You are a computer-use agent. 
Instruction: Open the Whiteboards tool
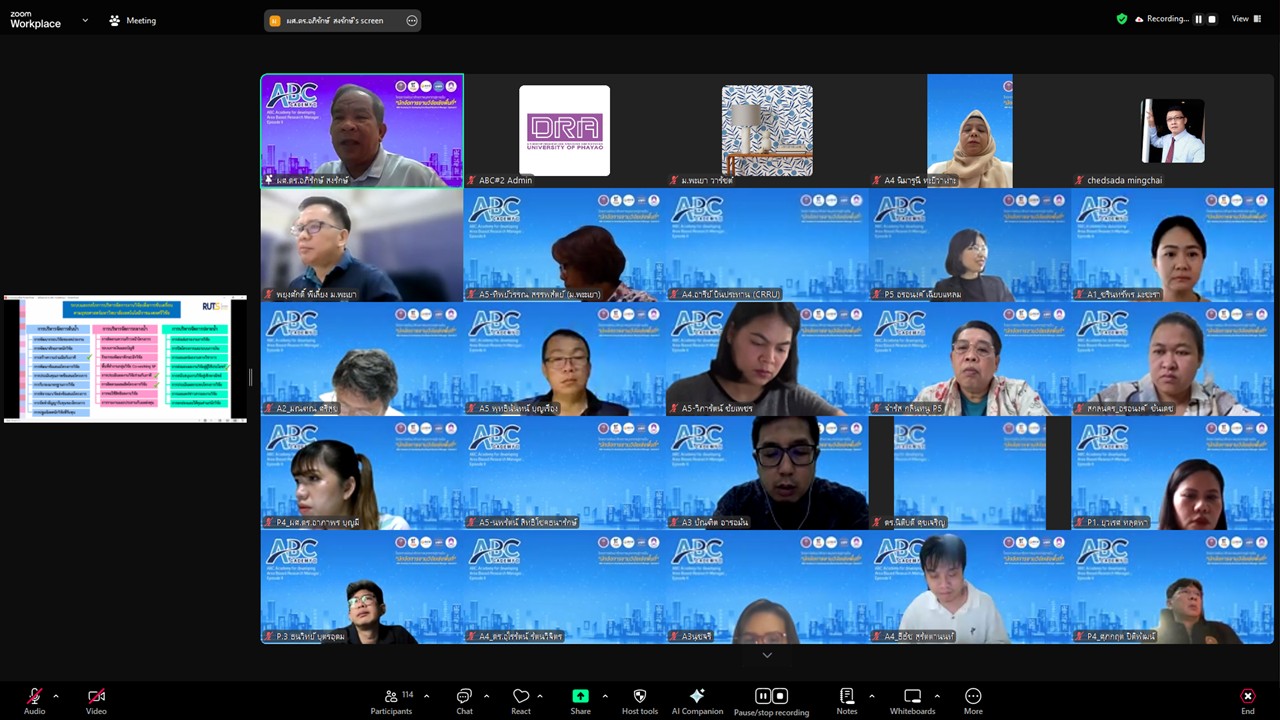point(912,701)
